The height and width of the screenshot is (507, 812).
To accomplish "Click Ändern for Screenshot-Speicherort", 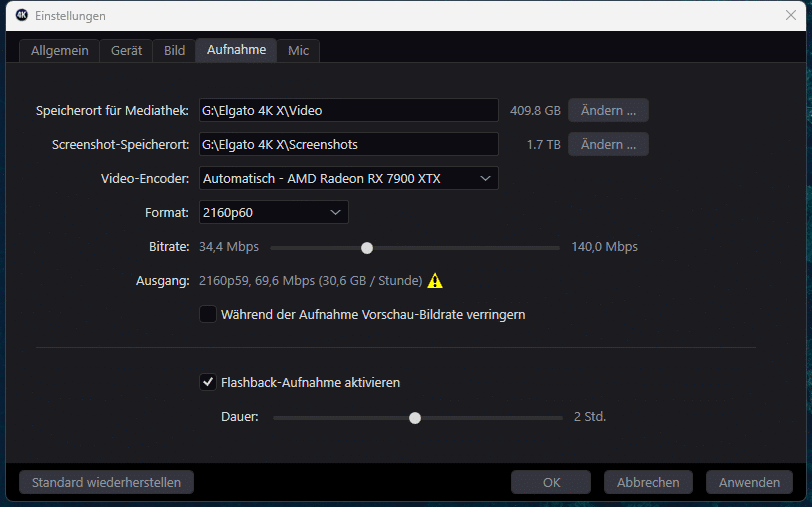I will click(x=608, y=144).
